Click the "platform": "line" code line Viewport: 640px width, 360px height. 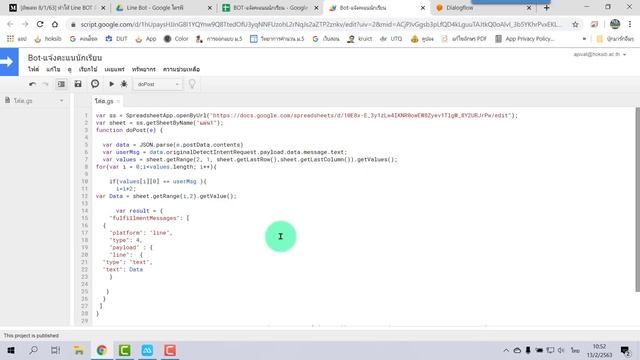coord(141,233)
